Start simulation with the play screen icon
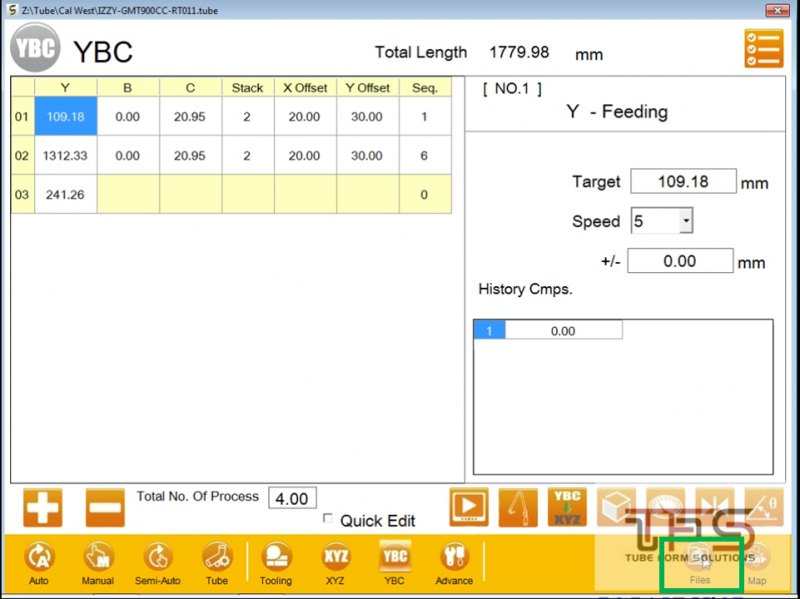800x599 pixels. 469,507
